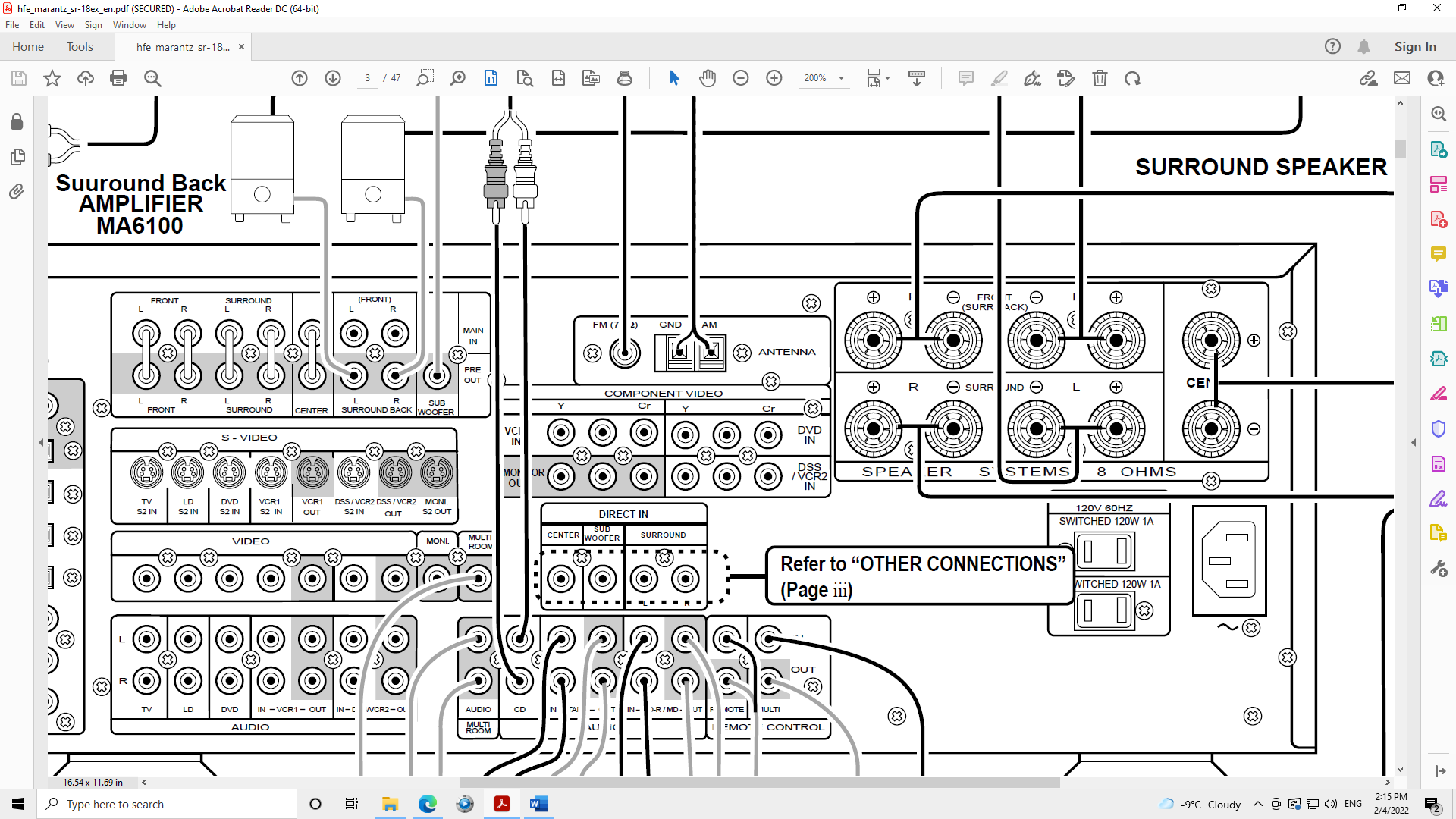The height and width of the screenshot is (819, 1456).
Task: Select the highlight text tool
Action: pyautogui.click(x=999, y=78)
